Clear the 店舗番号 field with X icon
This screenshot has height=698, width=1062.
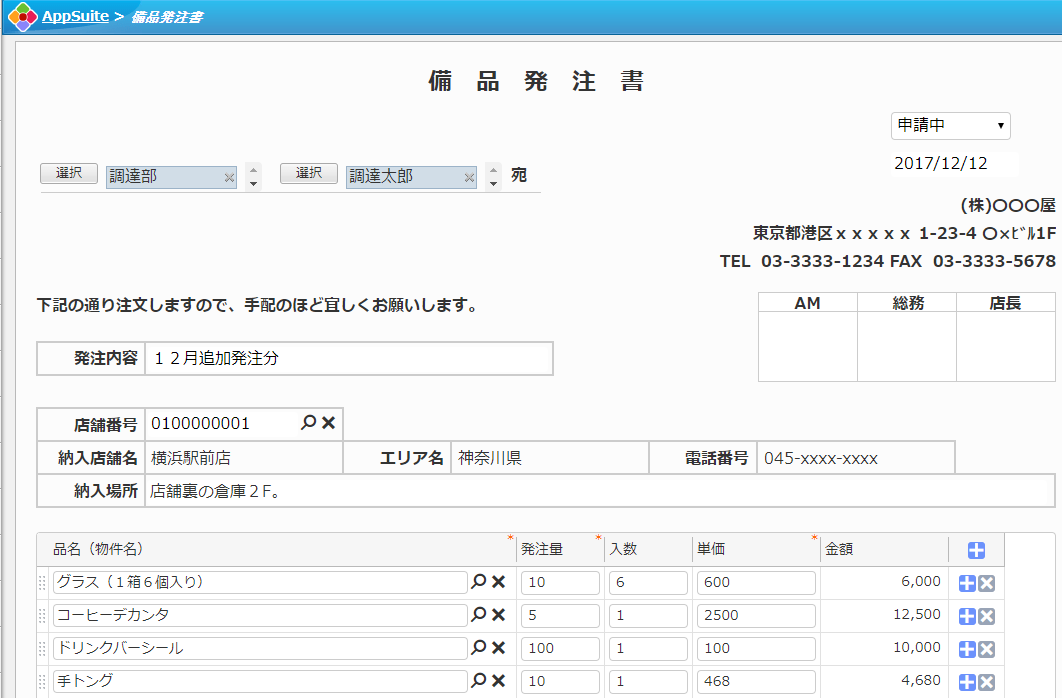(328, 423)
